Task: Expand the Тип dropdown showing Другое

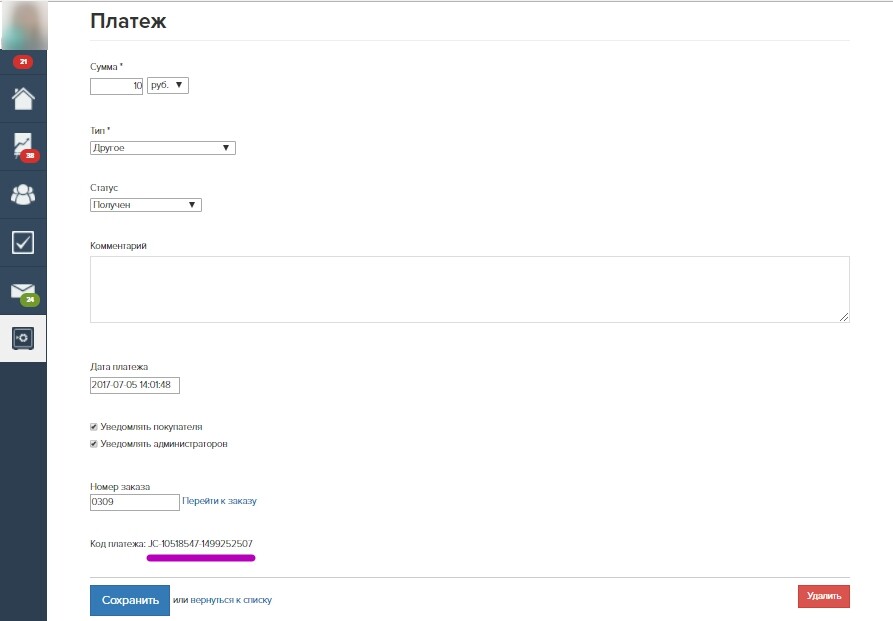Action: click(x=163, y=148)
